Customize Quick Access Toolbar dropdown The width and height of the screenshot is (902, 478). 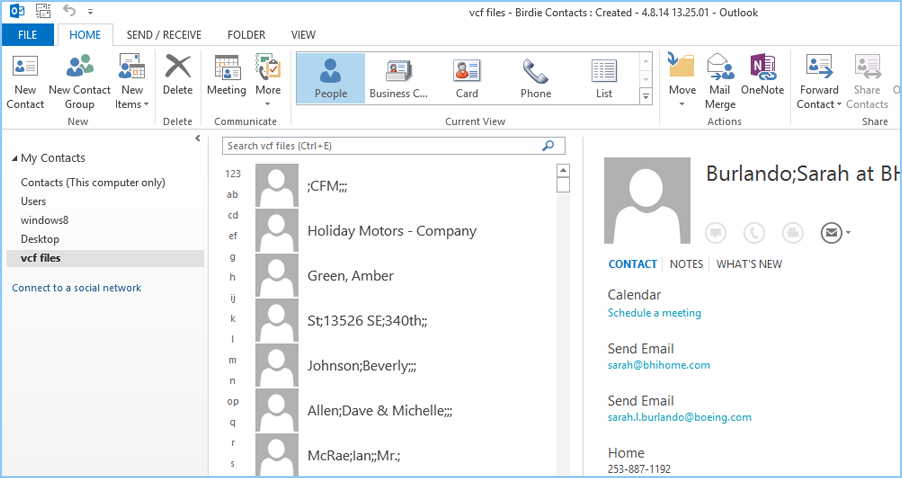[x=90, y=11]
